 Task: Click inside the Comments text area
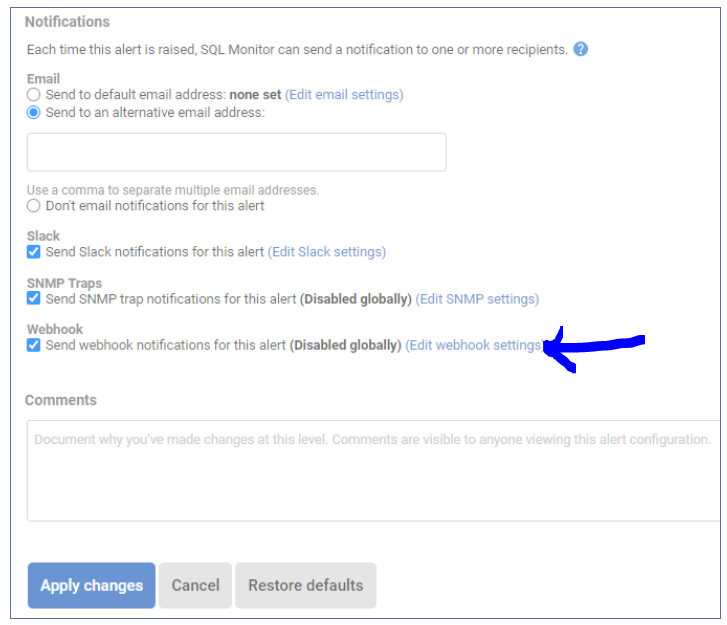372,470
